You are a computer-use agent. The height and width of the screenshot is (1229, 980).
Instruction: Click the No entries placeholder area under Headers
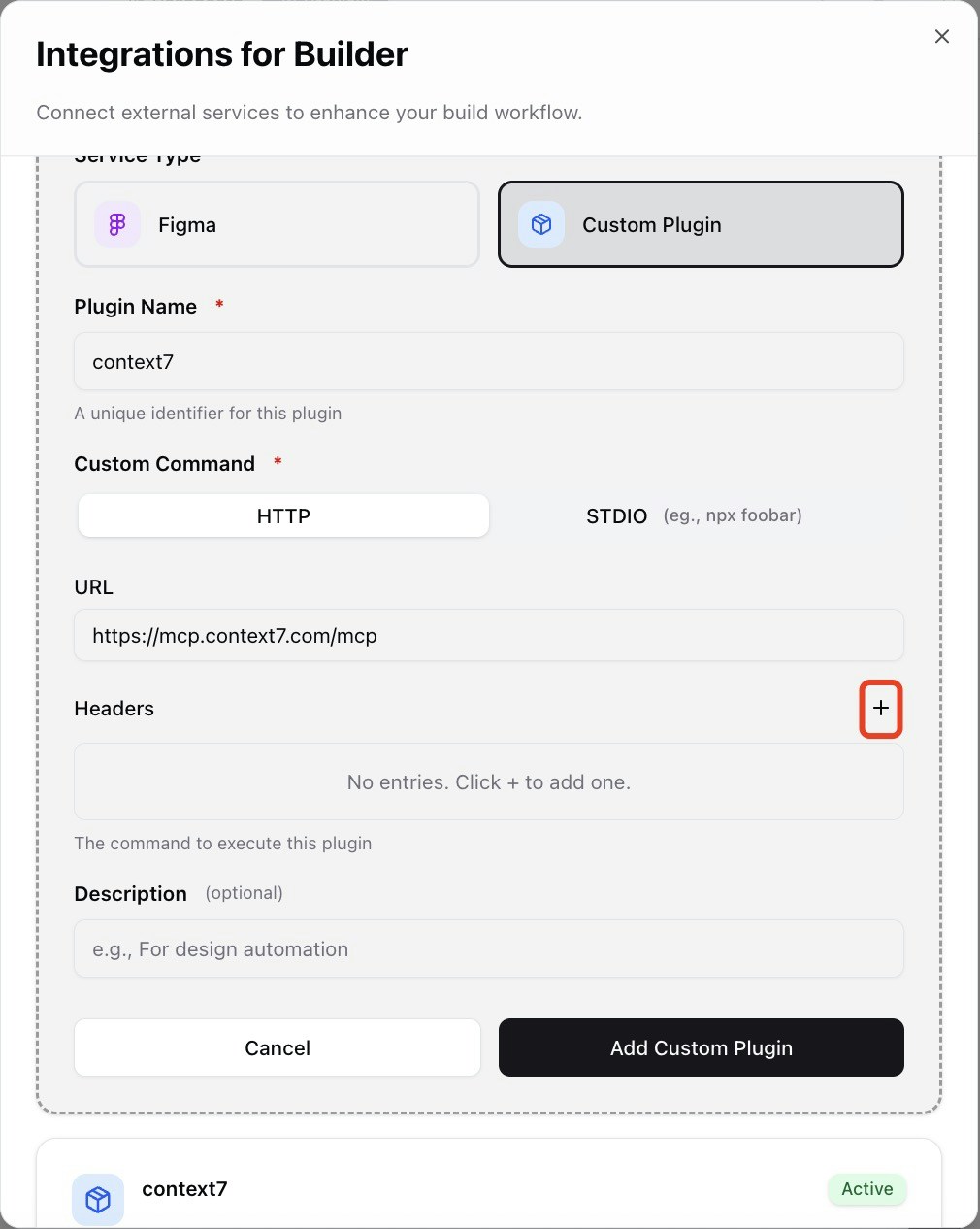pyautogui.click(x=488, y=781)
